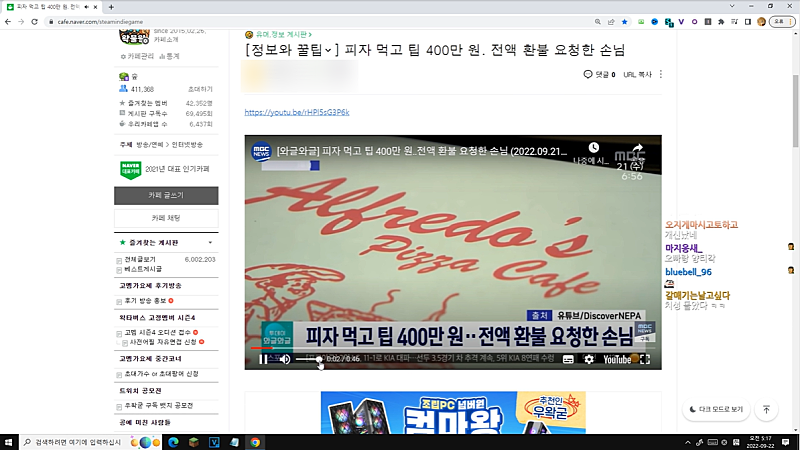This screenshot has width=800, height=450.
Task: Click 초대하기 invite link
Action: [x=200, y=89]
